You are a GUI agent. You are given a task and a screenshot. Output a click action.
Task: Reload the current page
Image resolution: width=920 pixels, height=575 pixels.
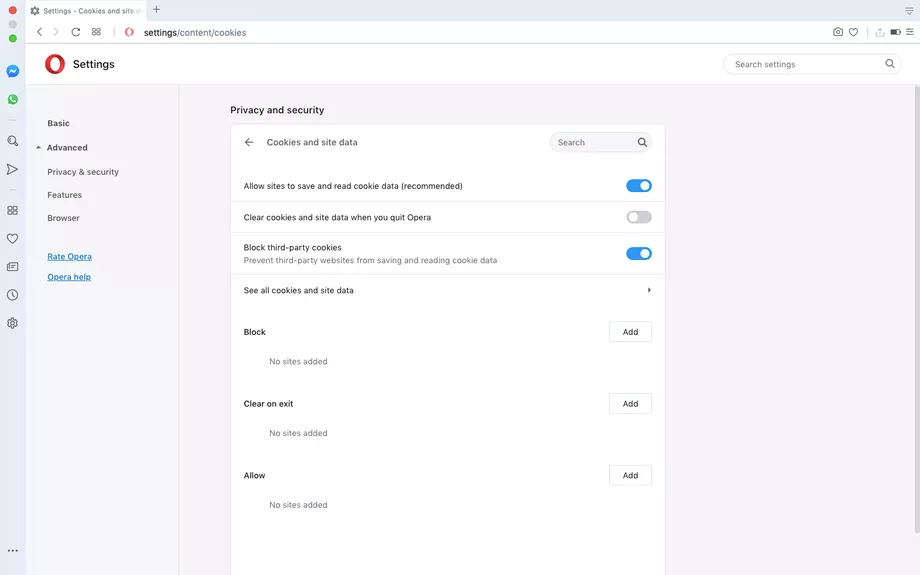(x=75, y=32)
